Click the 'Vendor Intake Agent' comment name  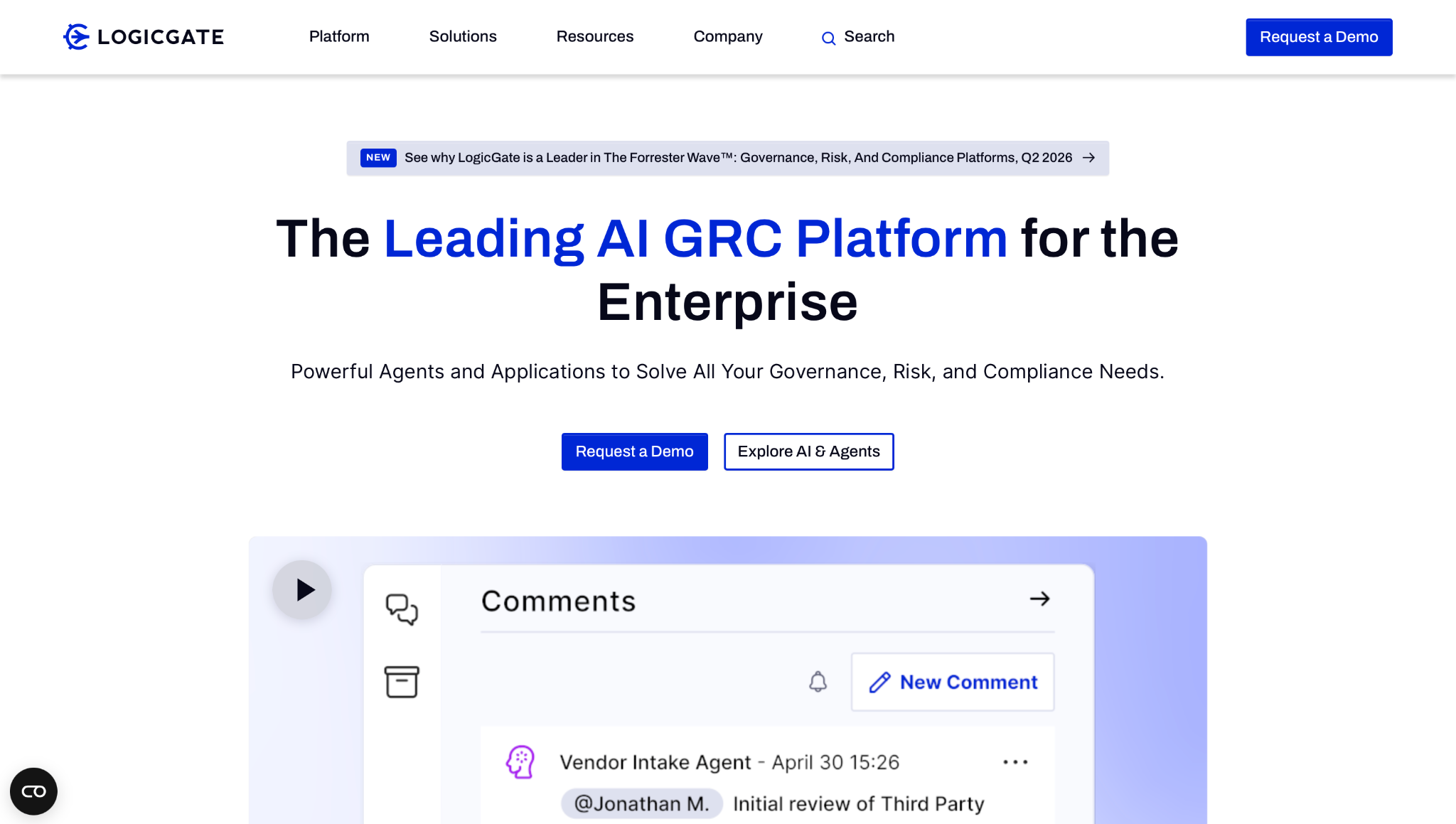pyautogui.click(x=655, y=762)
